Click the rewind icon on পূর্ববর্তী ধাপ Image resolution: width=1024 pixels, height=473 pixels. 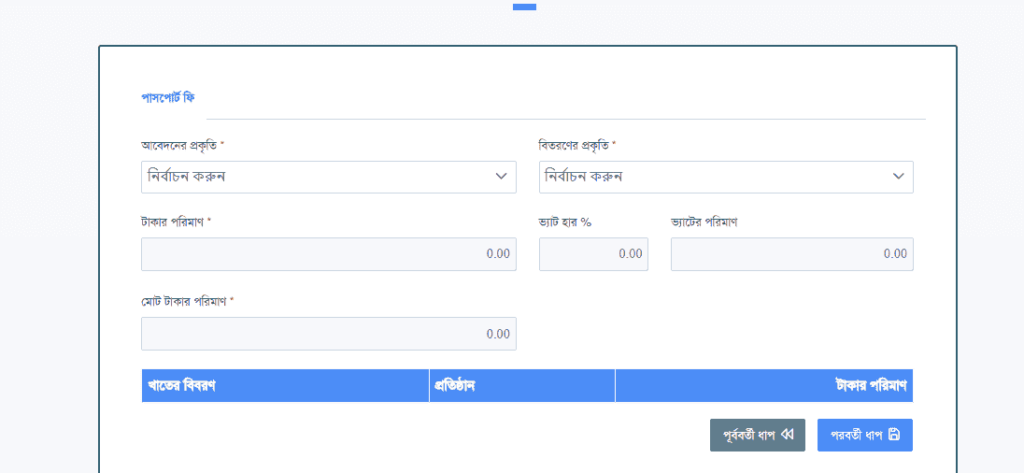[788, 435]
